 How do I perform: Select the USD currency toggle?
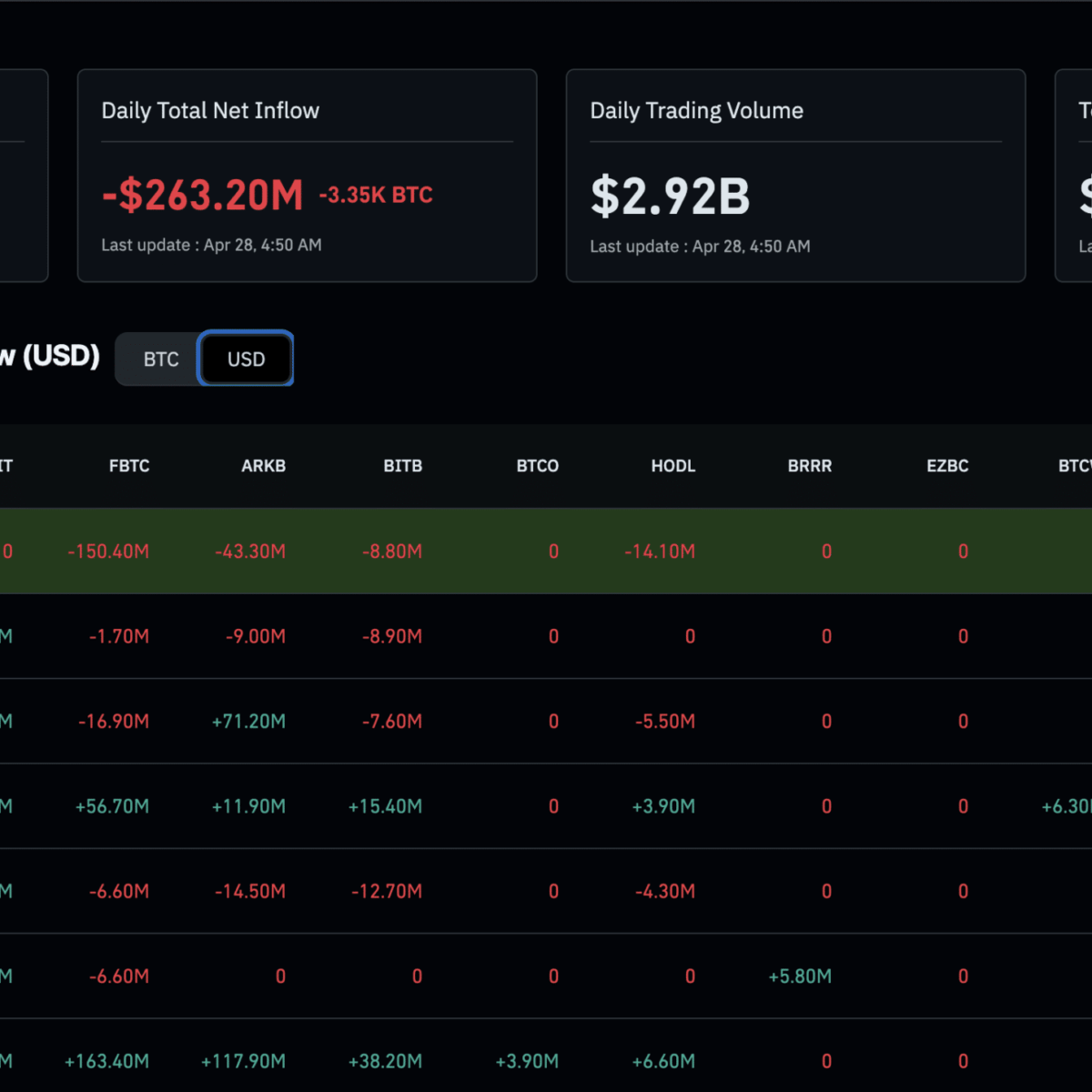pos(246,359)
